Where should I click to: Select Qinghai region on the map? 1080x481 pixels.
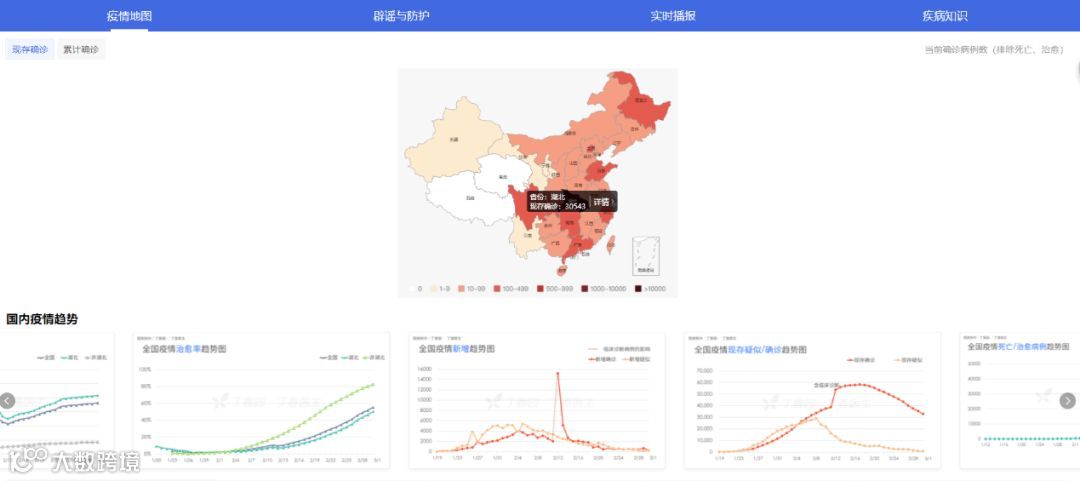(503, 176)
